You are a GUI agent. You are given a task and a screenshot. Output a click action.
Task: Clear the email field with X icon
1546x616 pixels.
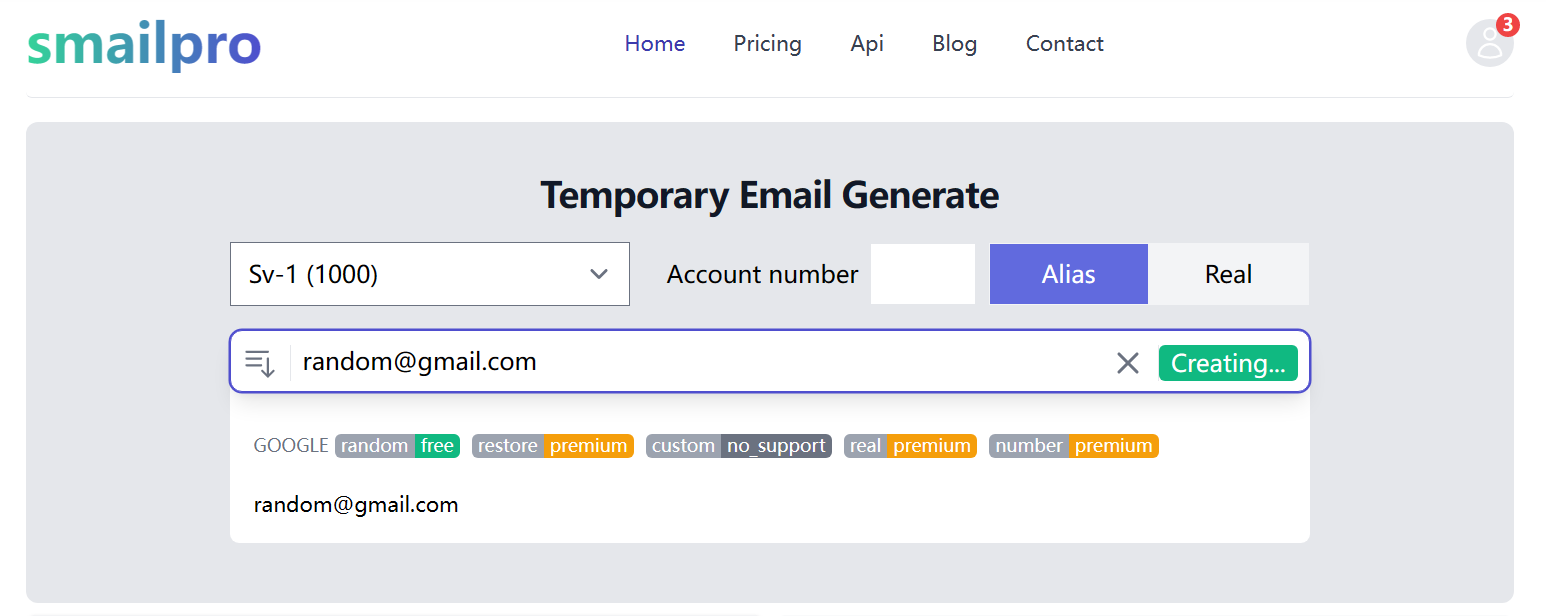[1127, 363]
